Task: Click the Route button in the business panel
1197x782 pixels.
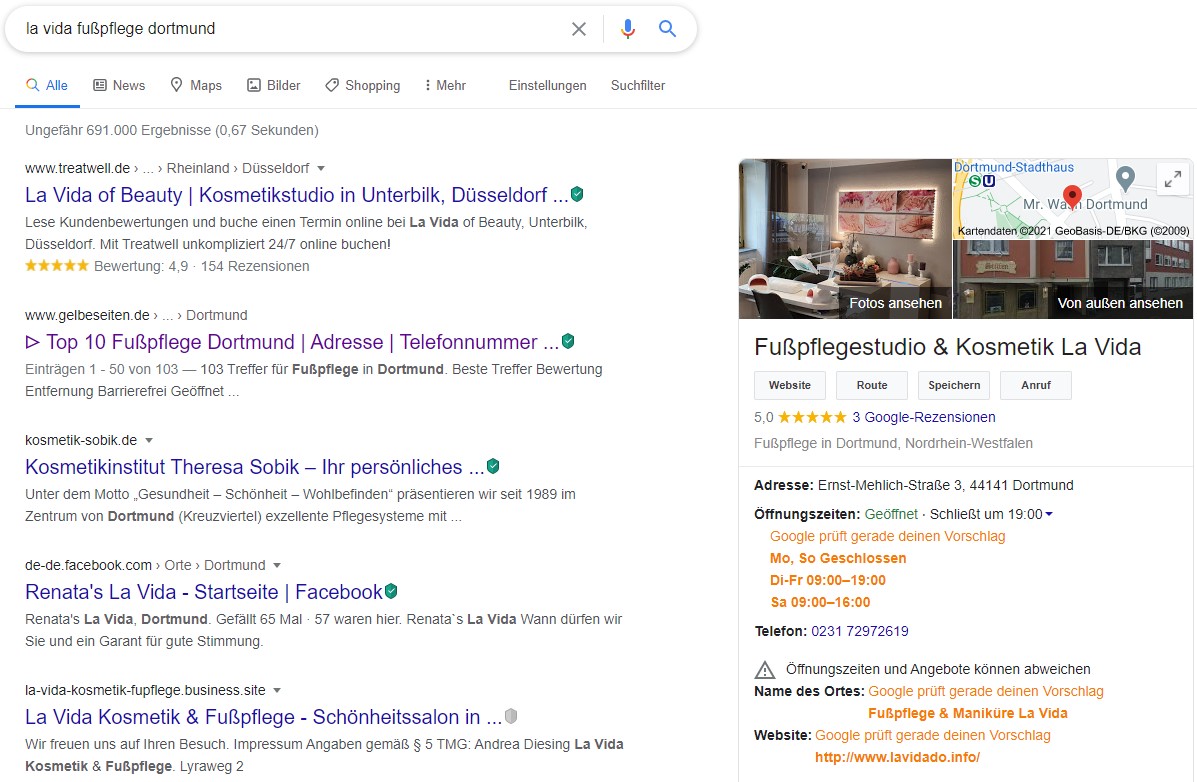Action: tap(872, 385)
